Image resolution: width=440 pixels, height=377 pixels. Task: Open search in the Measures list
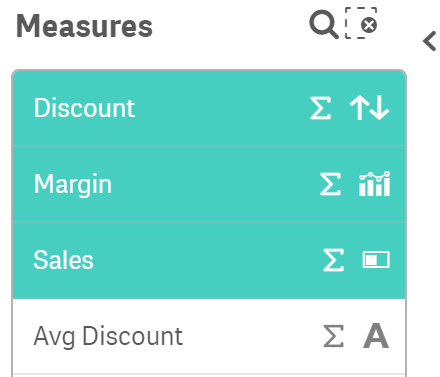(324, 24)
